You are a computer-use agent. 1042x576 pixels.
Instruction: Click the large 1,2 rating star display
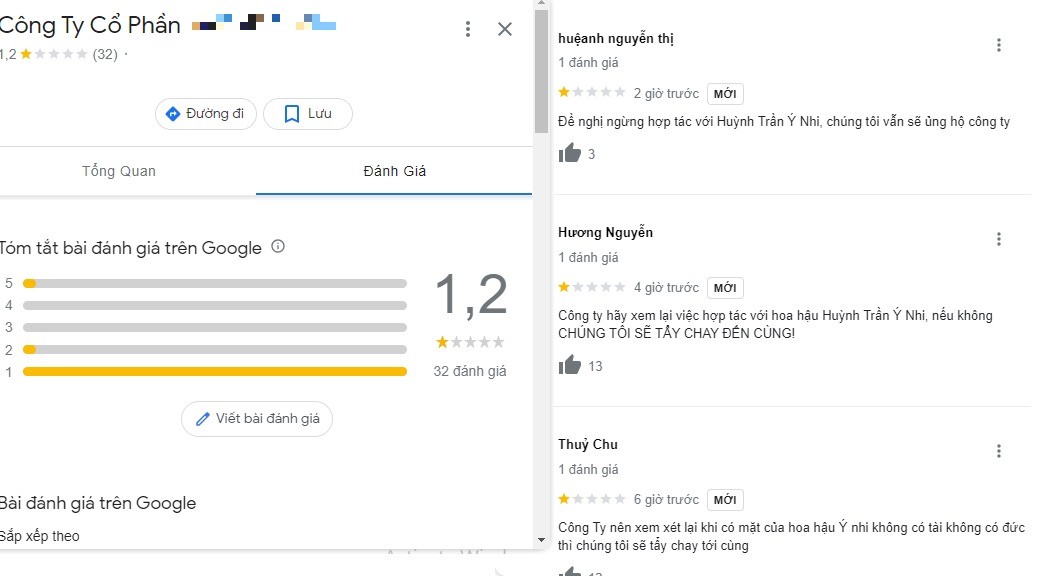click(x=470, y=341)
